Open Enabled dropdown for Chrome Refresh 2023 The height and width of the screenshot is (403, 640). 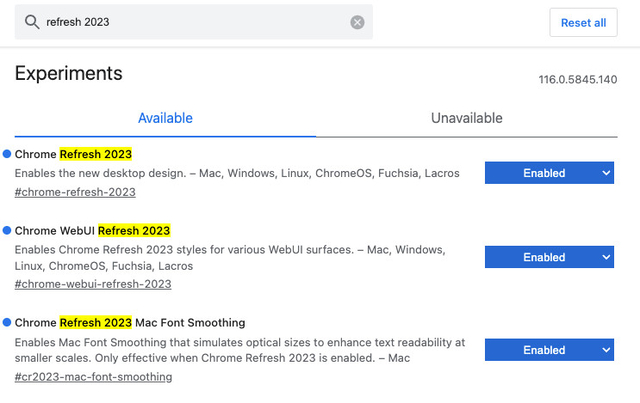(549, 173)
